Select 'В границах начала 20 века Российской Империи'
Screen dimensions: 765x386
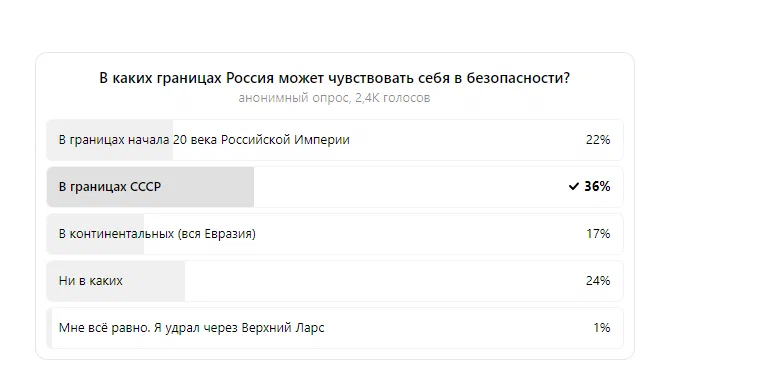coord(335,140)
